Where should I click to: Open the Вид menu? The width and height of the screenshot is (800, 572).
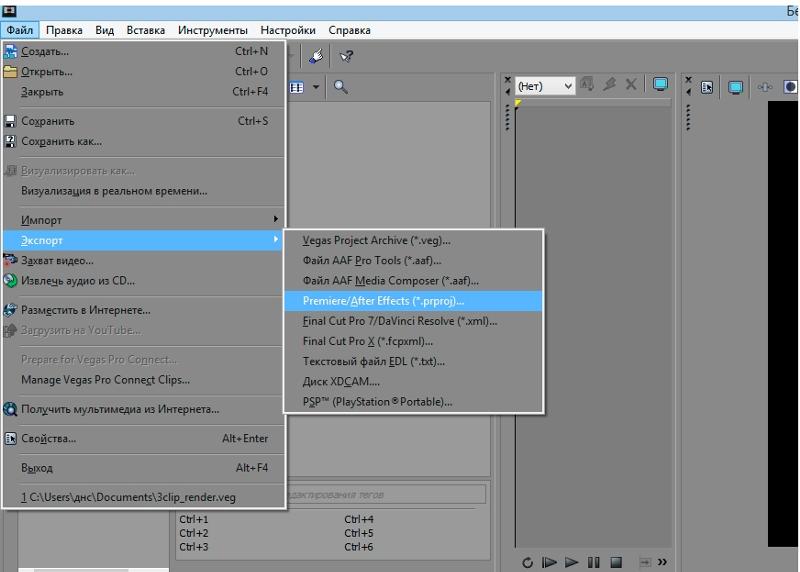[x=105, y=30]
